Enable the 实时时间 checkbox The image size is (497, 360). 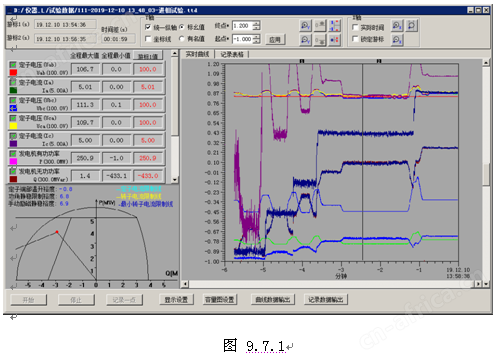coord(355,27)
